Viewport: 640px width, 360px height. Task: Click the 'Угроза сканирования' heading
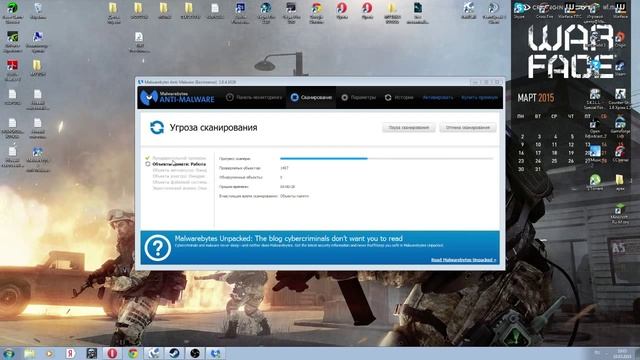(x=213, y=127)
